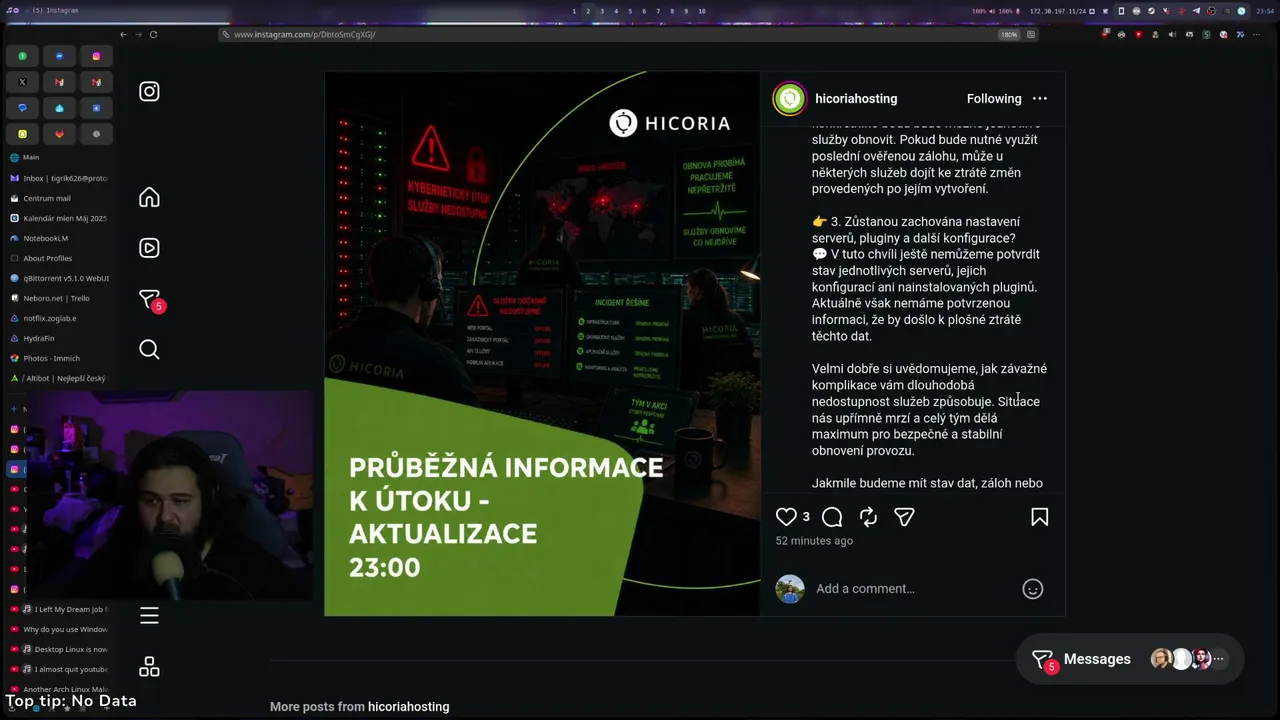
Task: Open the post's three-dot options menu
Action: coord(1040,99)
